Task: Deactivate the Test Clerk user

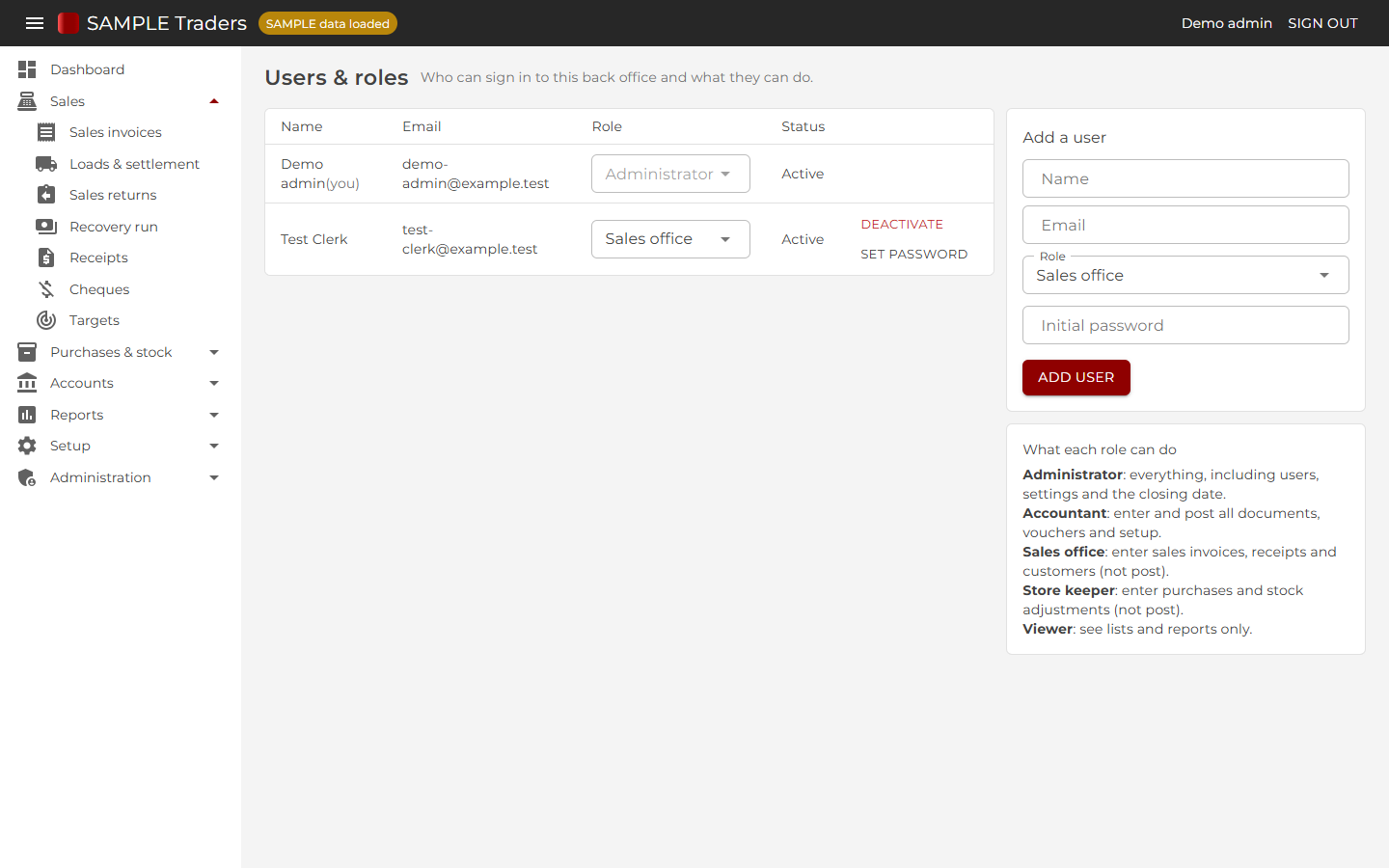Action: (x=902, y=224)
